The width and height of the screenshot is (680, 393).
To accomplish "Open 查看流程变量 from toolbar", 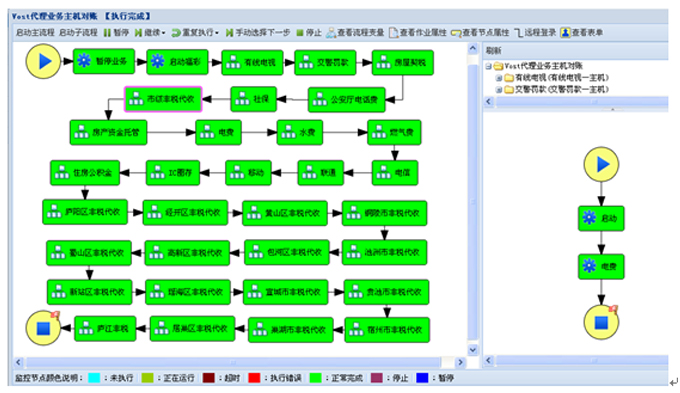I will [x=355, y=33].
